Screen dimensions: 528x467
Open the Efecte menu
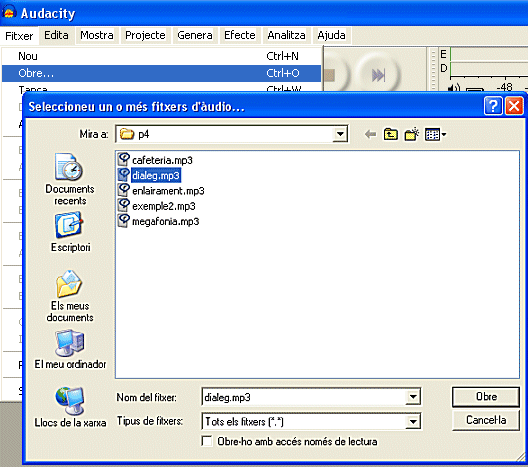tap(240, 35)
